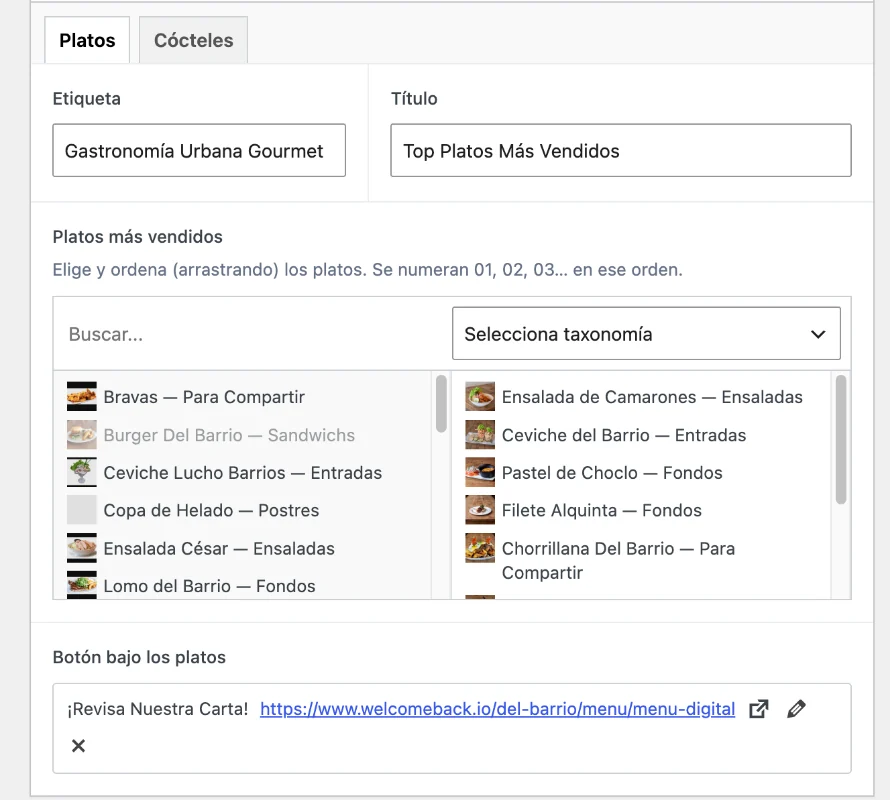The height and width of the screenshot is (800, 890).
Task: Click Ceviche Lucho Barrios thumbnail
Action: click(x=82, y=472)
